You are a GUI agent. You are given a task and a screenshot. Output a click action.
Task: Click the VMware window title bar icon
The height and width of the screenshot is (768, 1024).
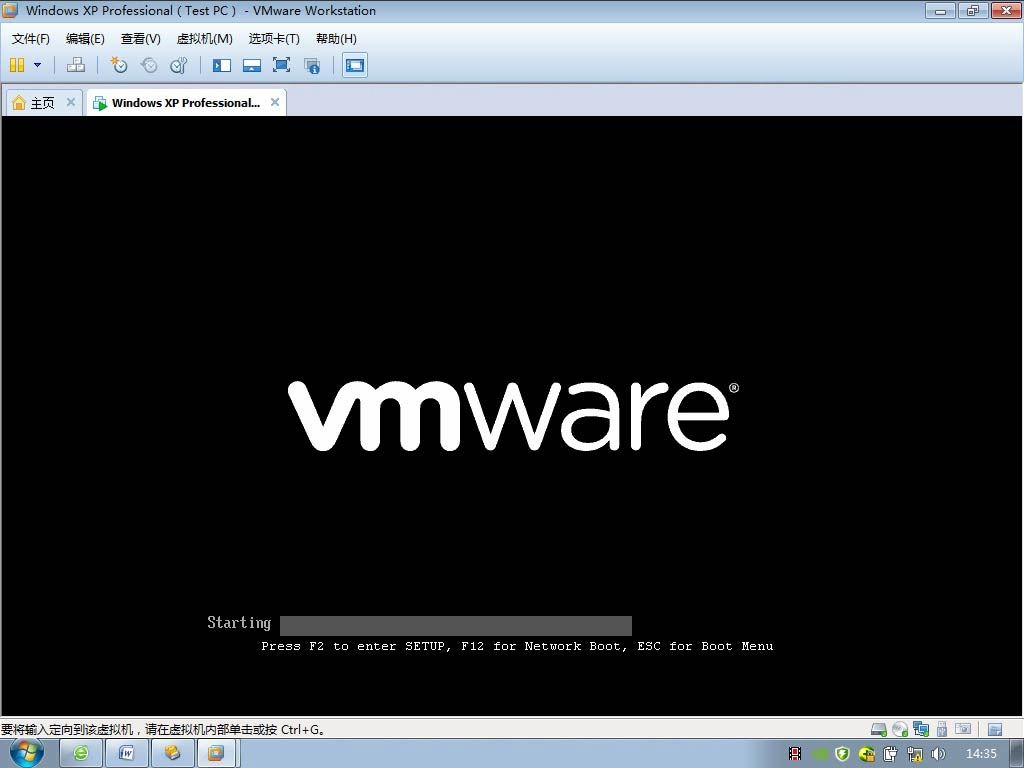tap(10, 10)
